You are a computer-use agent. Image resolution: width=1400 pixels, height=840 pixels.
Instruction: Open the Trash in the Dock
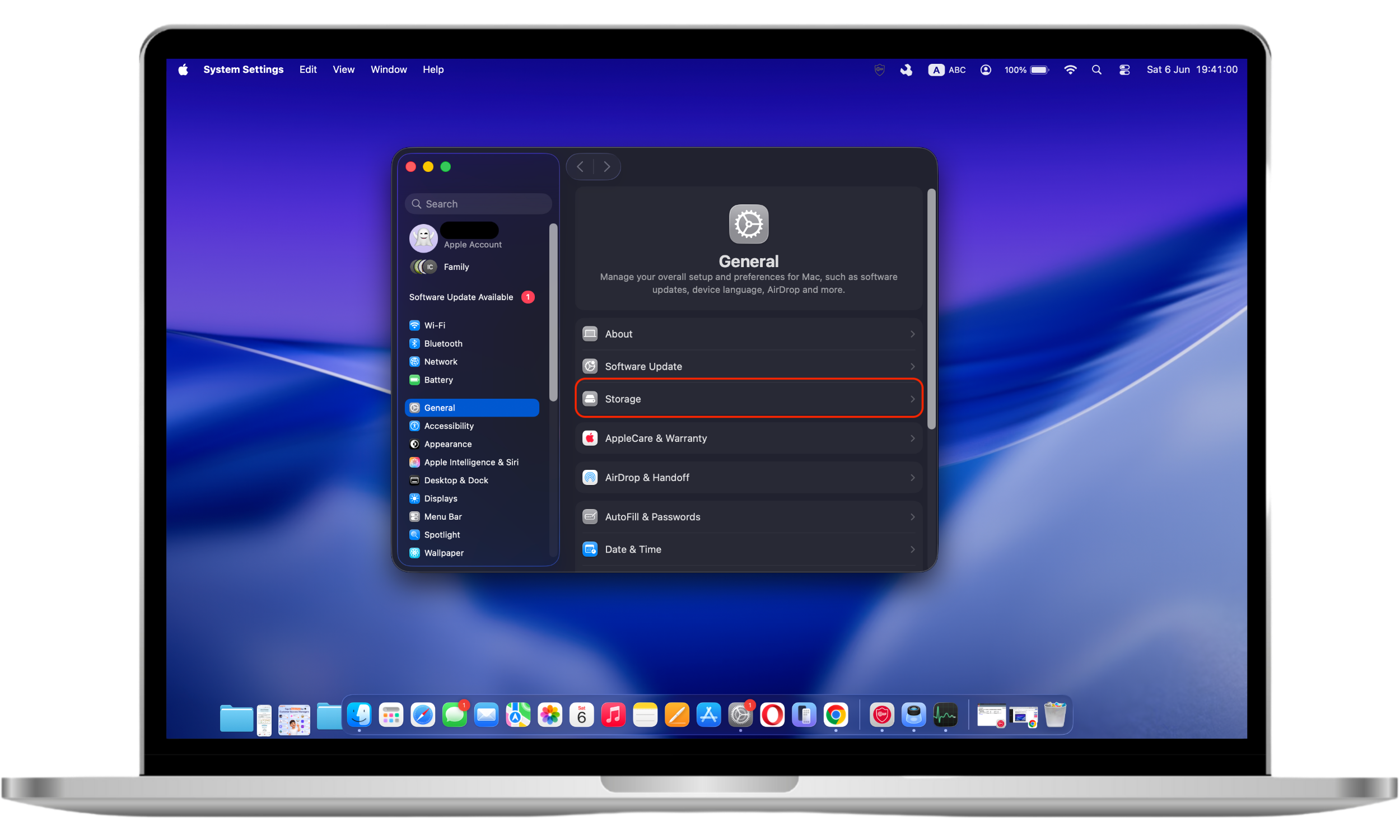tap(1056, 715)
